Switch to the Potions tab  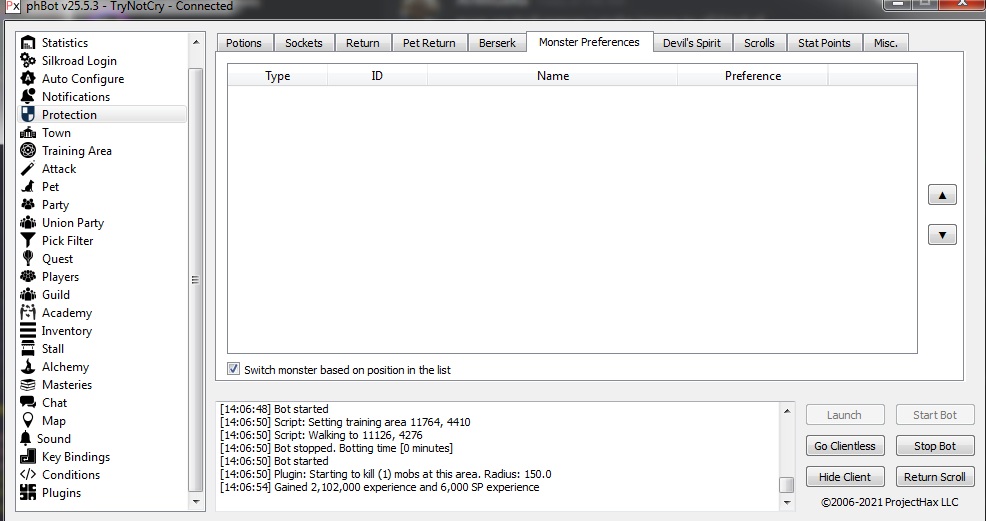click(x=243, y=43)
